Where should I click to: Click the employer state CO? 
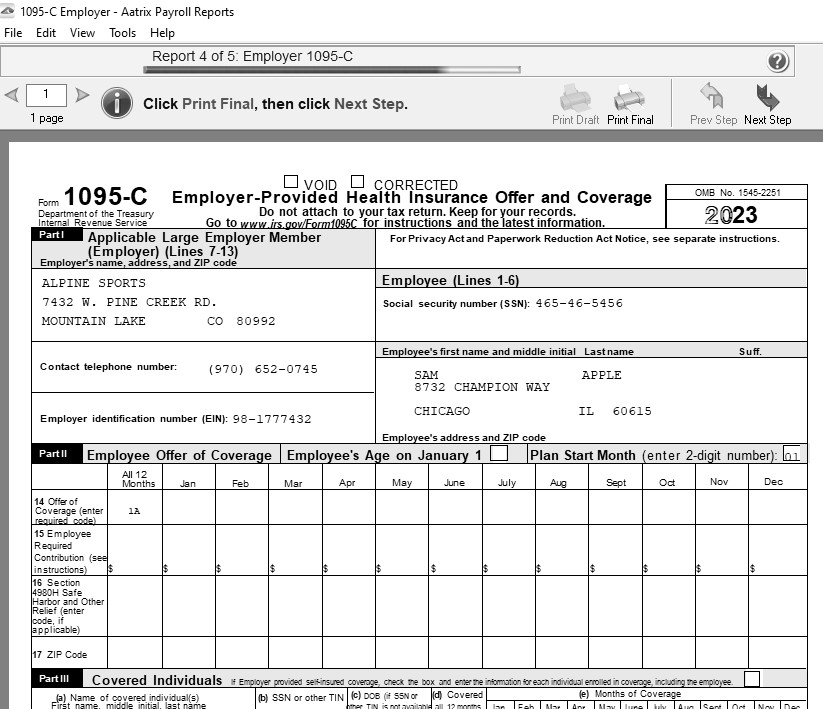215,321
